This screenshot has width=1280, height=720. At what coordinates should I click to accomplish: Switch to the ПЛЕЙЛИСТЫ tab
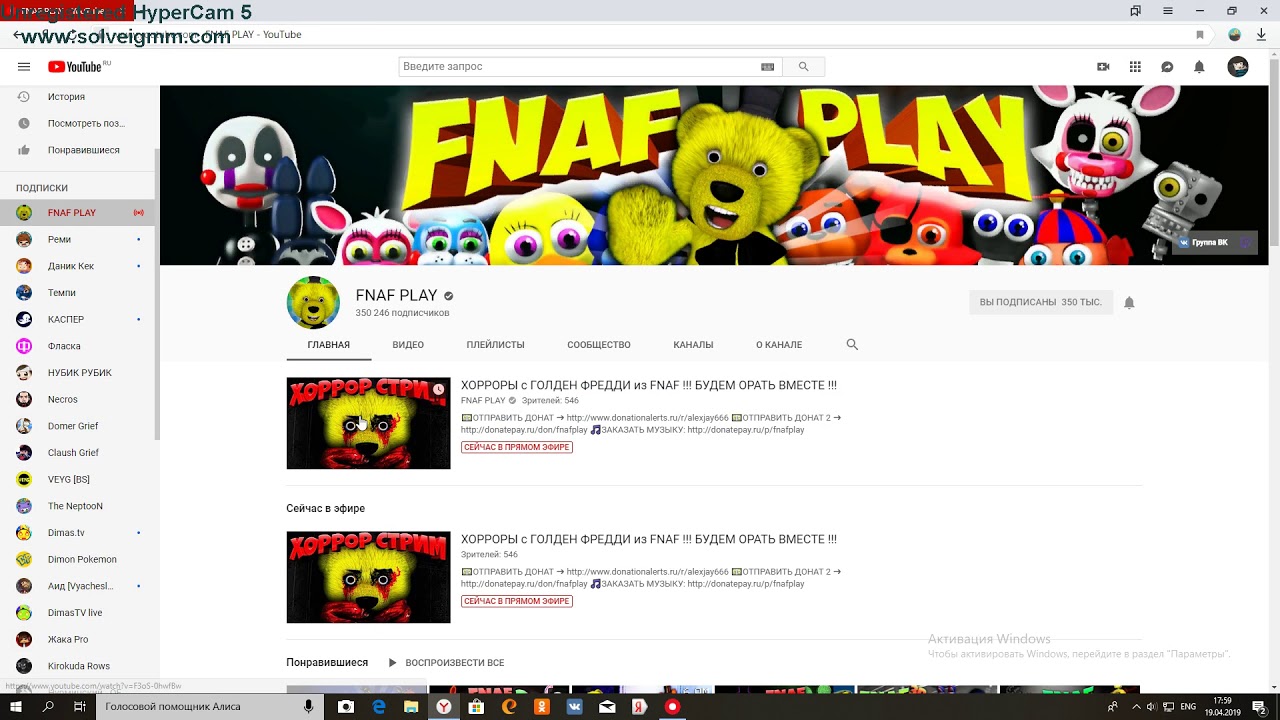495,345
